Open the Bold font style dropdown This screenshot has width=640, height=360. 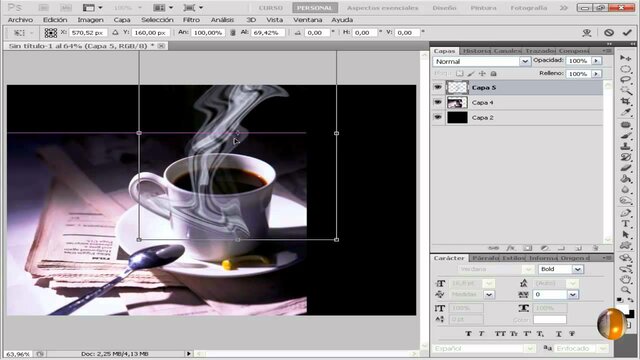click(578, 269)
